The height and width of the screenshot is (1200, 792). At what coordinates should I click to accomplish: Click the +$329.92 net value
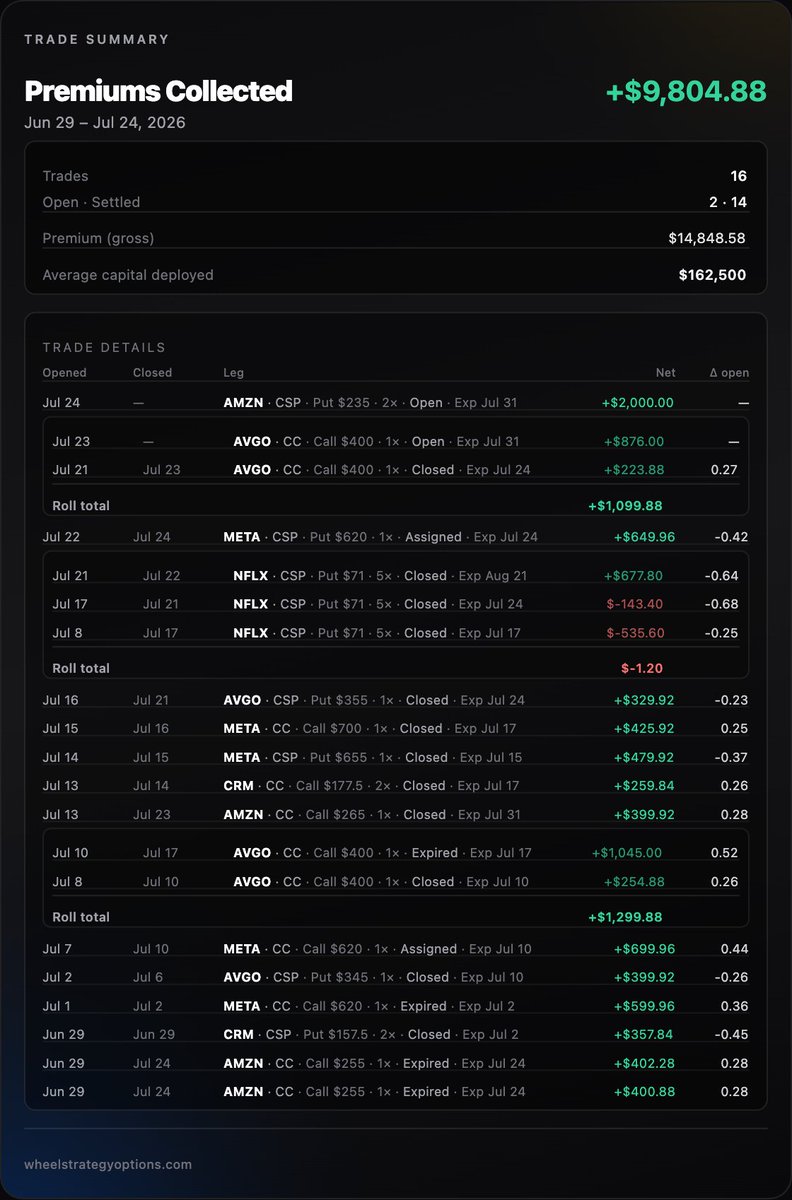pyautogui.click(x=644, y=700)
